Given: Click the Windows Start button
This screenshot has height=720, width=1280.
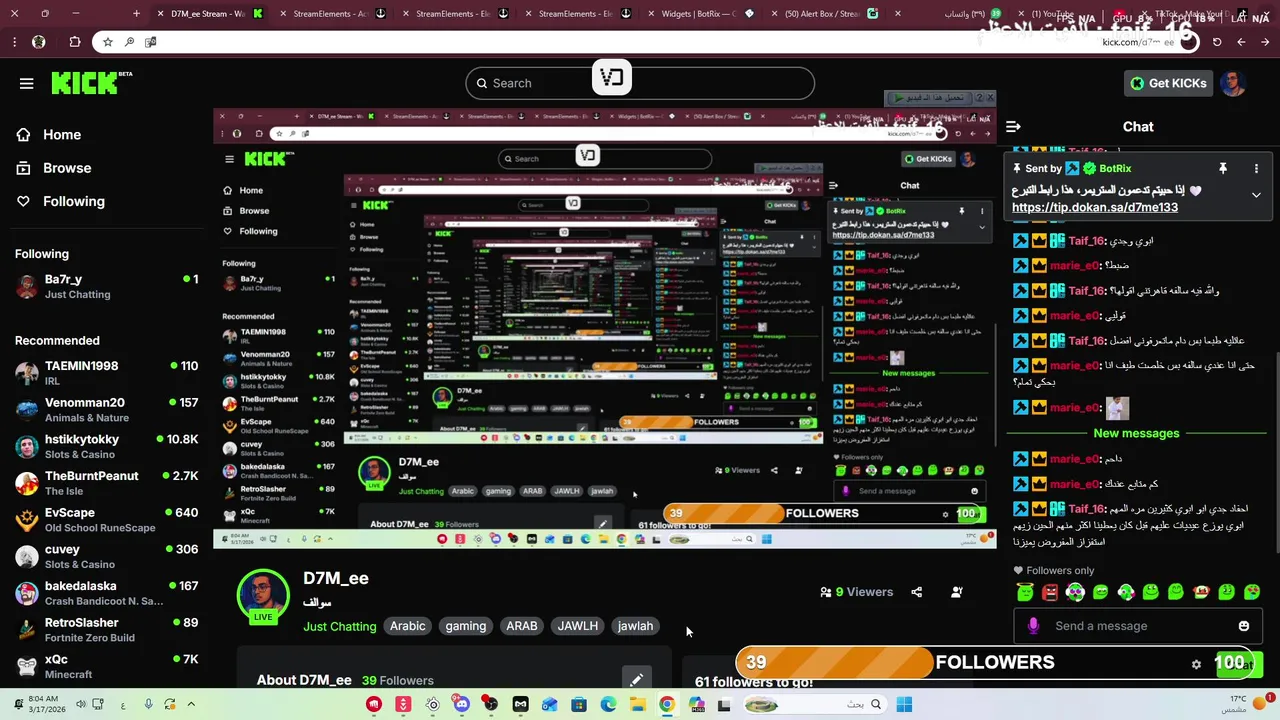Looking at the screenshot, I should coord(904,704).
